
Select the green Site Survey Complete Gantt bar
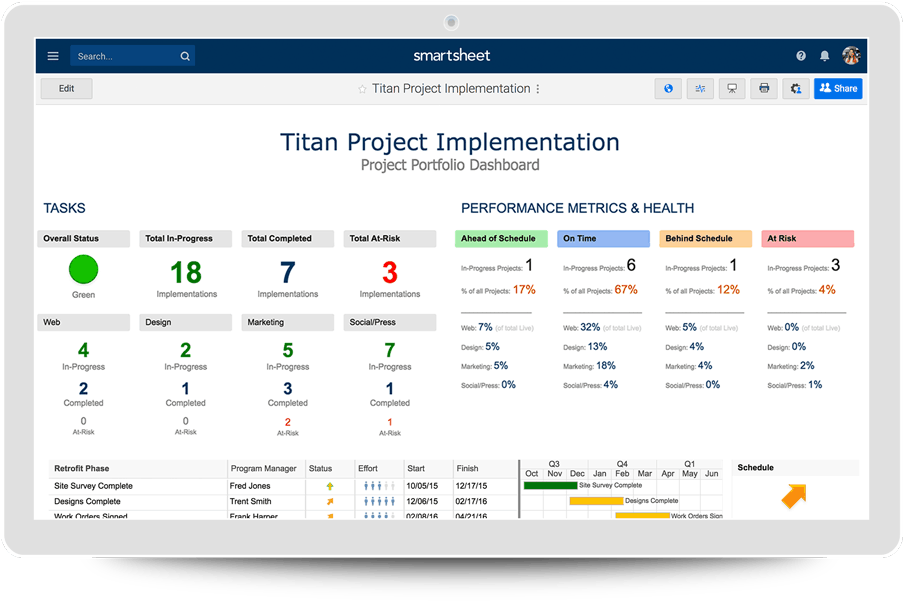point(551,486)
